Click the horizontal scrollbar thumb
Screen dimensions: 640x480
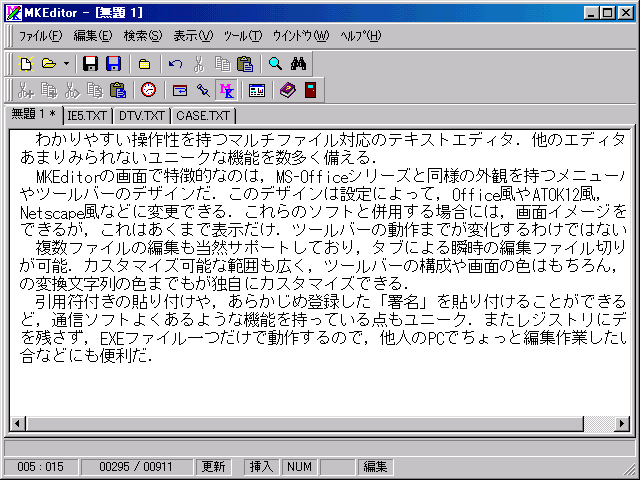[304, 424]
